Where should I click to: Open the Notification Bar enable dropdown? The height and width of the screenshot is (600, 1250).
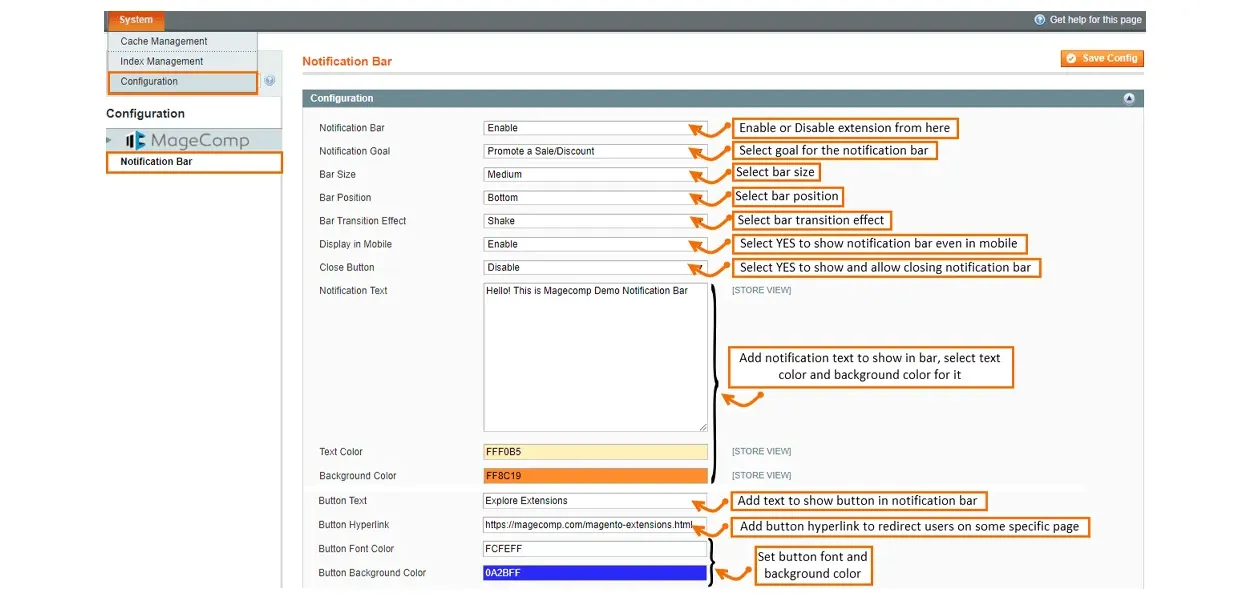[x=594, y=128]
